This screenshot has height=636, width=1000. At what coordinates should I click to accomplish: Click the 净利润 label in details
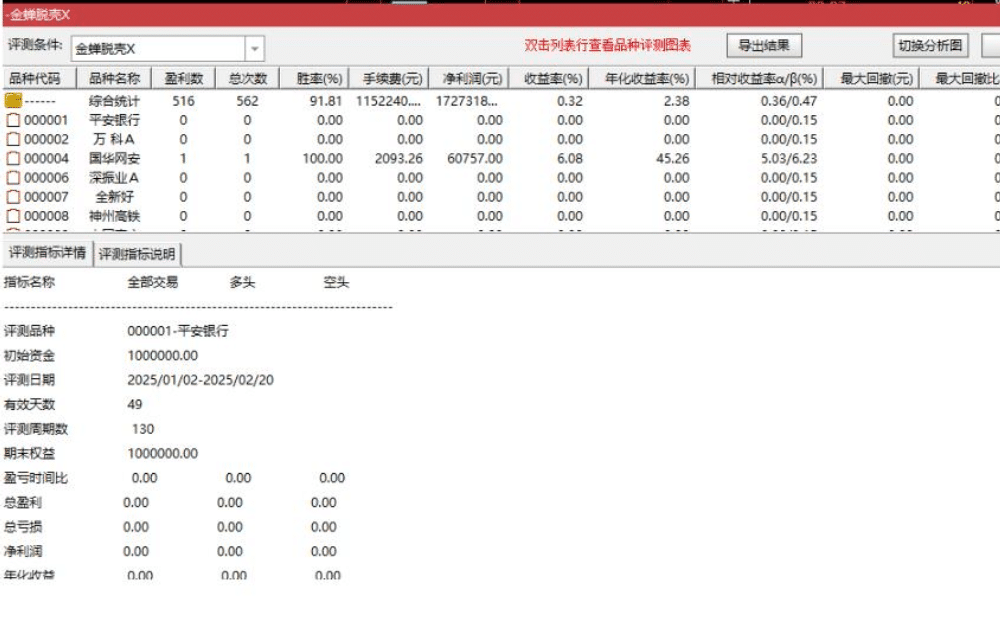(x=23, y=551)
